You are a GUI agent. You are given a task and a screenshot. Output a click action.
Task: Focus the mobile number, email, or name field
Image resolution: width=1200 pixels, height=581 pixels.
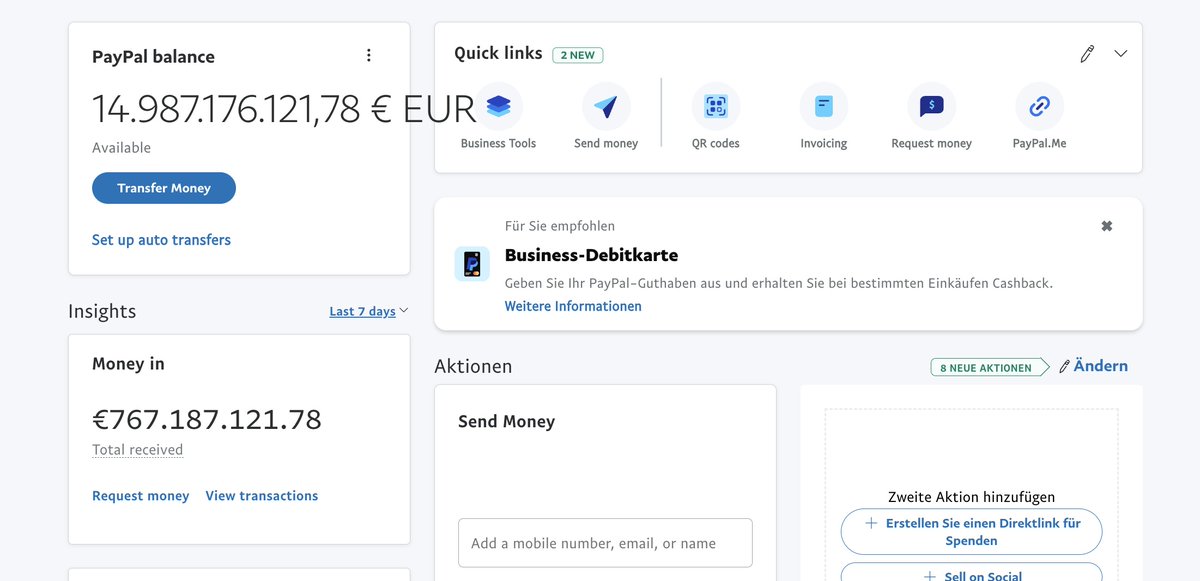pyautogui.click(x=605, y=543)
